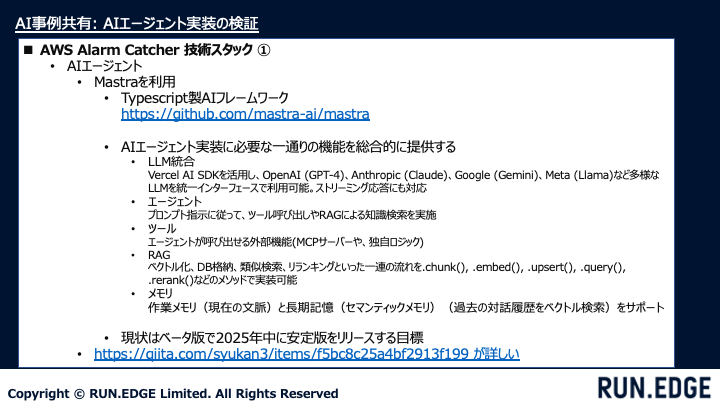This screenshot has height=405, width=720.
Task: Click slide title 'AI事例共有: AIエージェント実装の検証'
Action: pyautogui.click(x=137, y=23)
